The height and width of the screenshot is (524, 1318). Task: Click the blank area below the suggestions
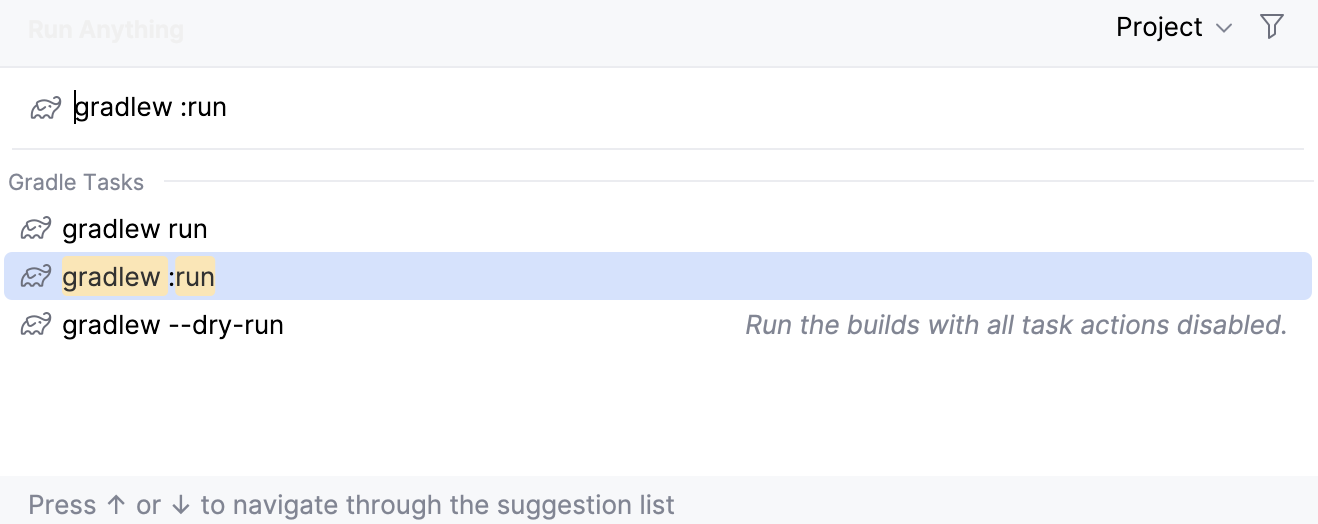tap(658, 410)
